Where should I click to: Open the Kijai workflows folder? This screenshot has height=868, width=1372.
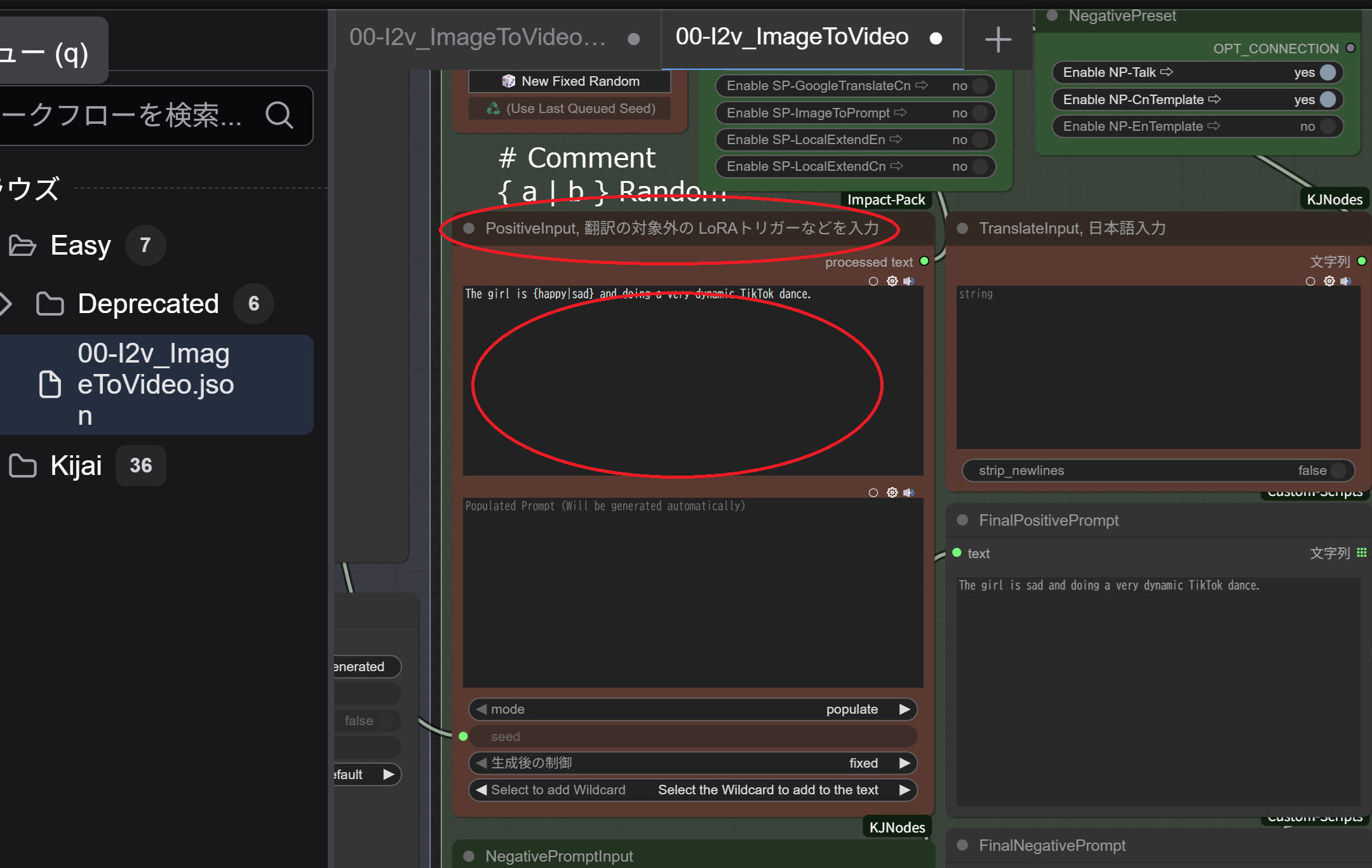(x=75, y=465)
